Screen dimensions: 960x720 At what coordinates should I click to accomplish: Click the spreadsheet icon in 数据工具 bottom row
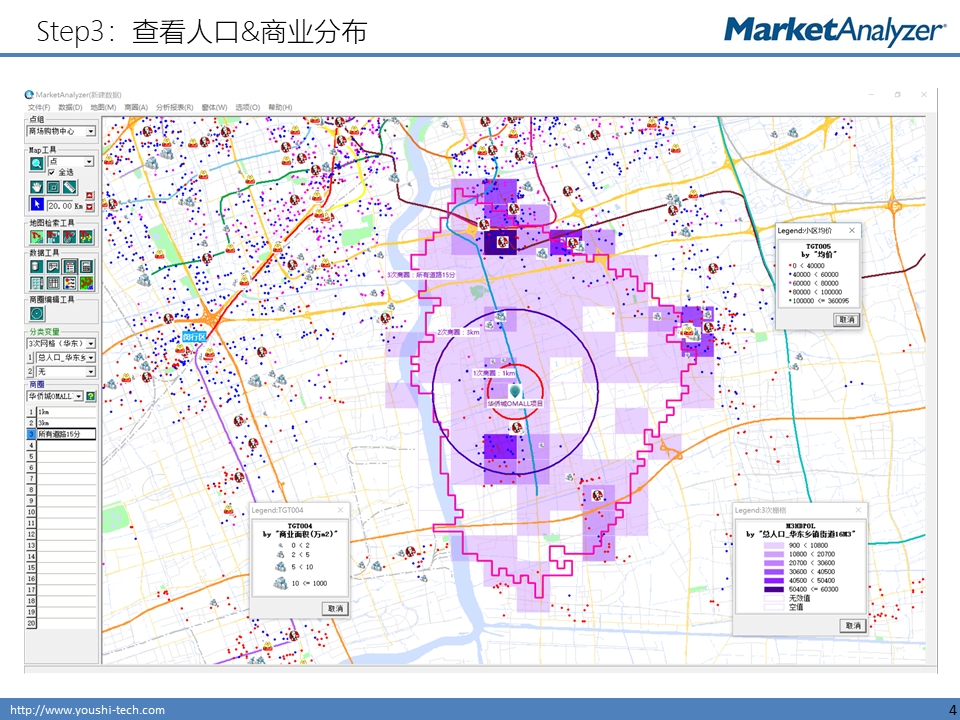[53, 283]
